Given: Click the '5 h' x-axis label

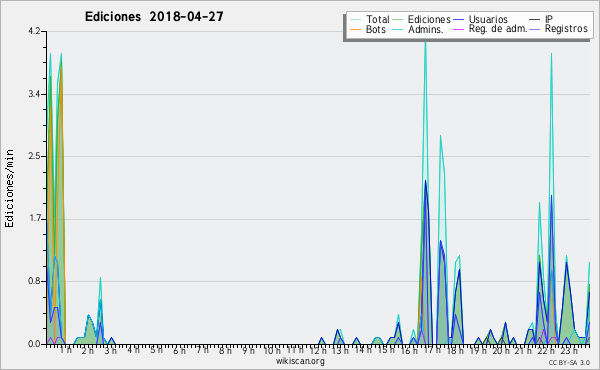Looking at the screenshot, I should [156, 350].
